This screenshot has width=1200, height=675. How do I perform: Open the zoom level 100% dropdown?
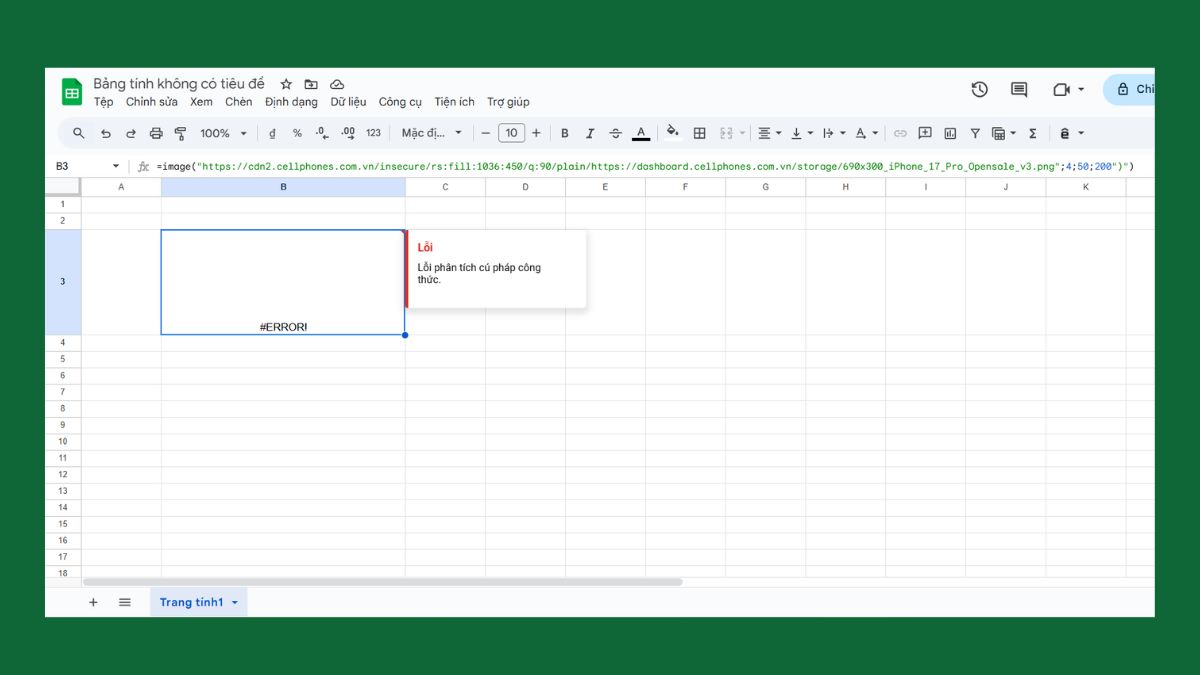222,132
